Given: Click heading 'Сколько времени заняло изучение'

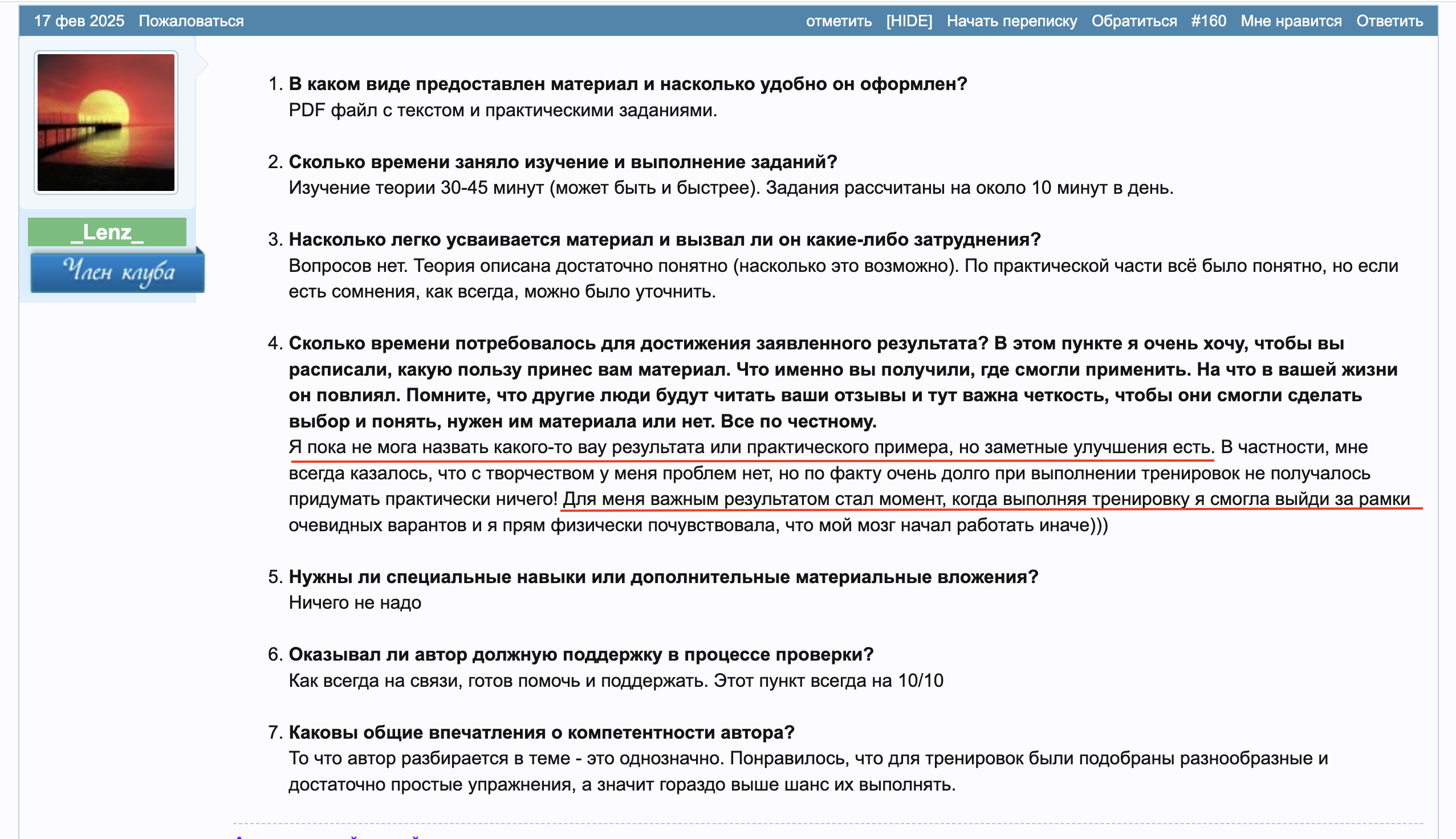Looking at the screenshot, I should click(x=562, y=162).
